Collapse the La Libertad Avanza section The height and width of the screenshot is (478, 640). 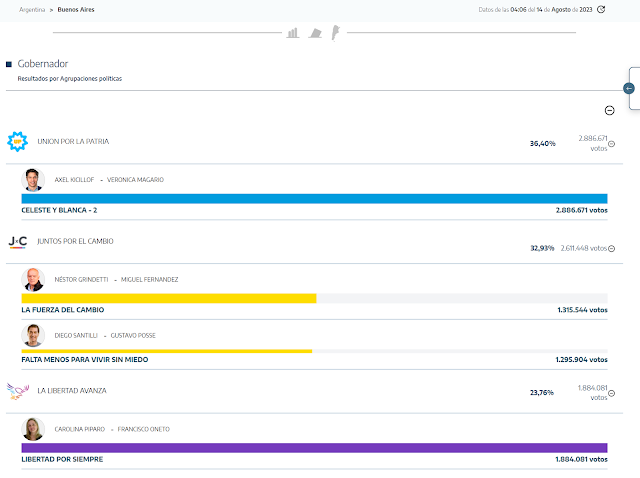coord(611,393)
